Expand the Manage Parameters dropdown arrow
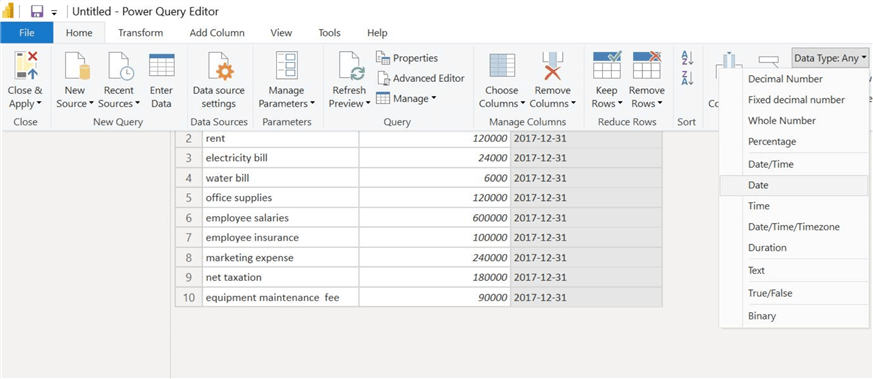 312,104
